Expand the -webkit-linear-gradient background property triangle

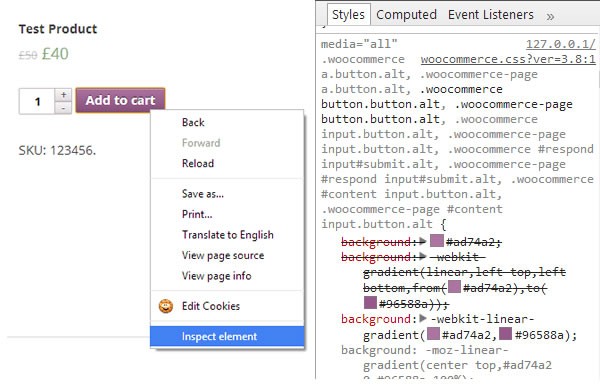point(422,318)
